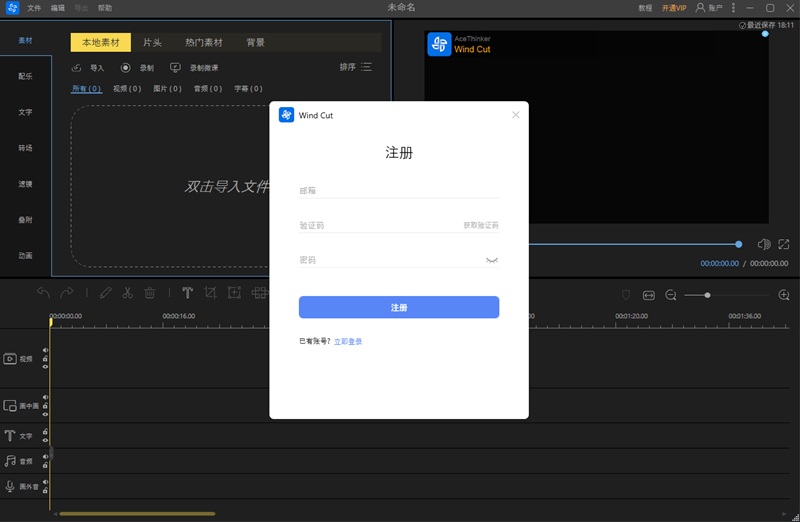Click the zoom-frame icon with plus

tap(234, 293)
